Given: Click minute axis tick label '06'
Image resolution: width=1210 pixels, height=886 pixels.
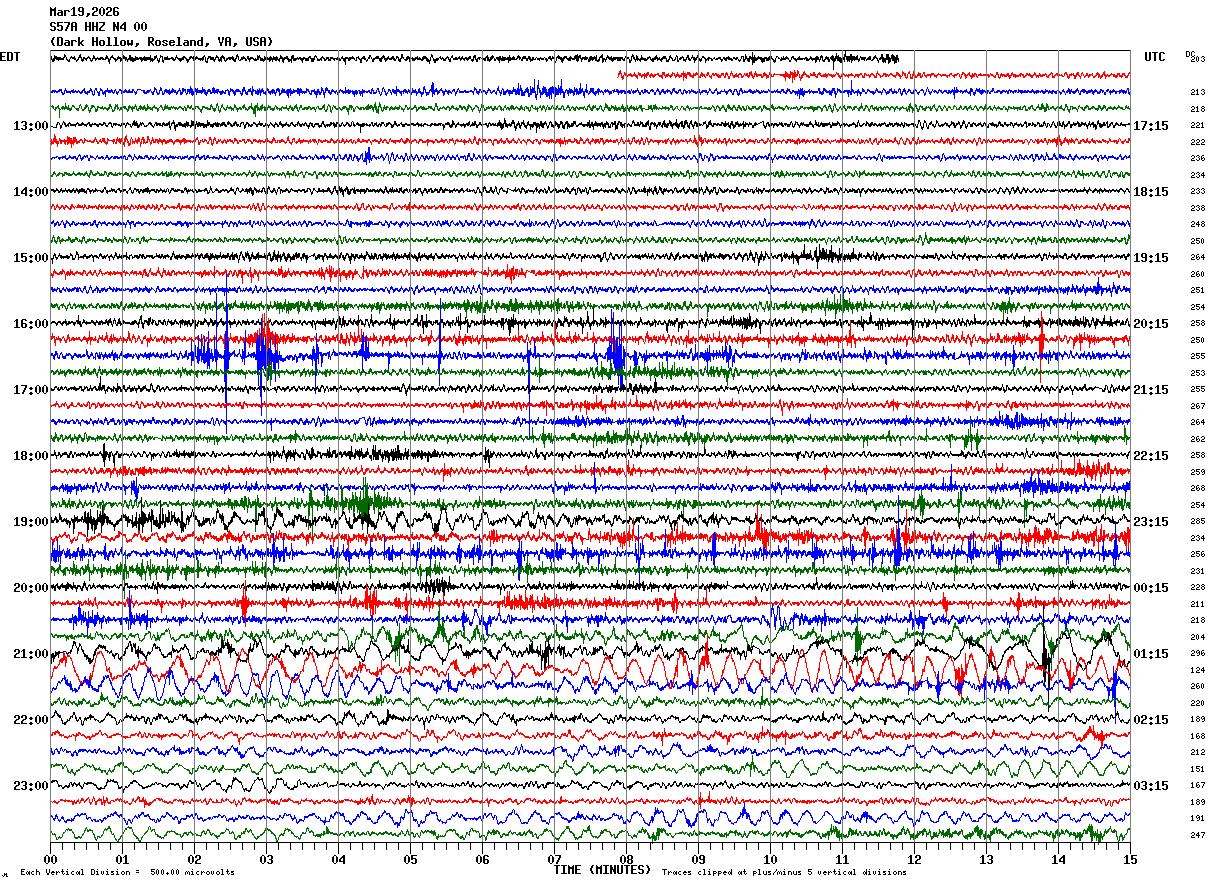Looking at the screenshot, I should point(482,859).
